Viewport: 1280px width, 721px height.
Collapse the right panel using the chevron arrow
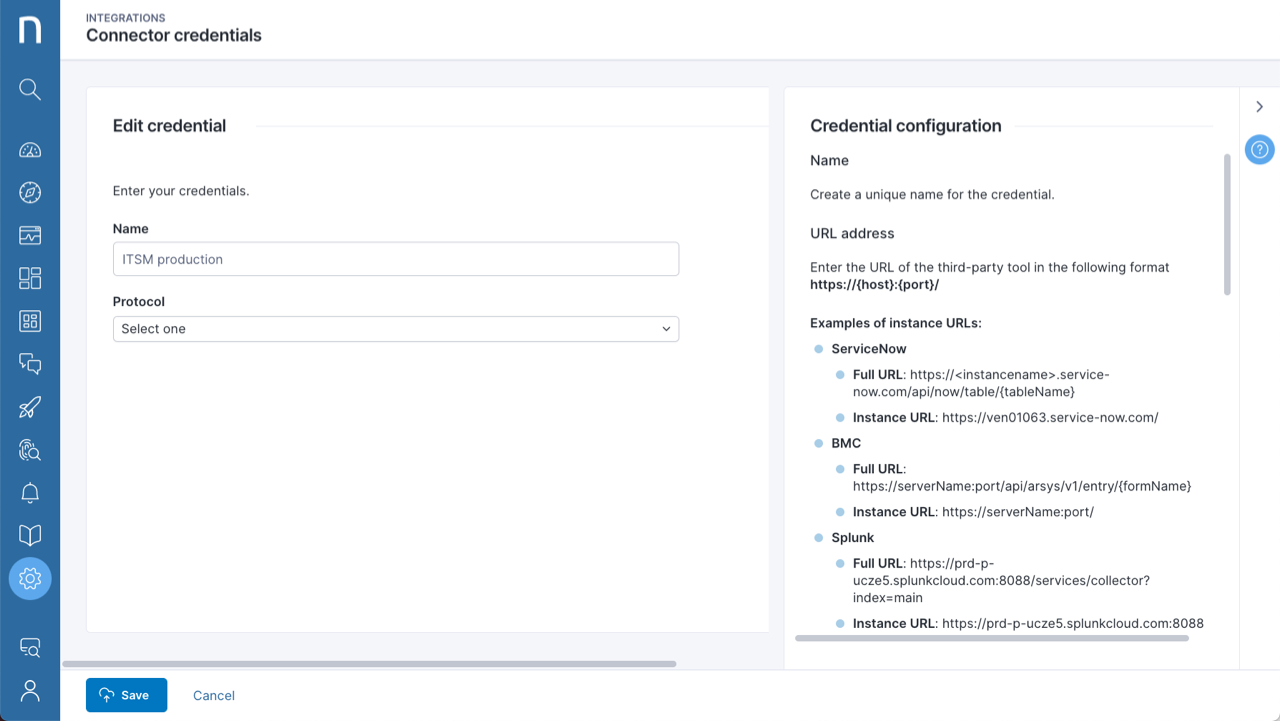(x=1259, y=107)
